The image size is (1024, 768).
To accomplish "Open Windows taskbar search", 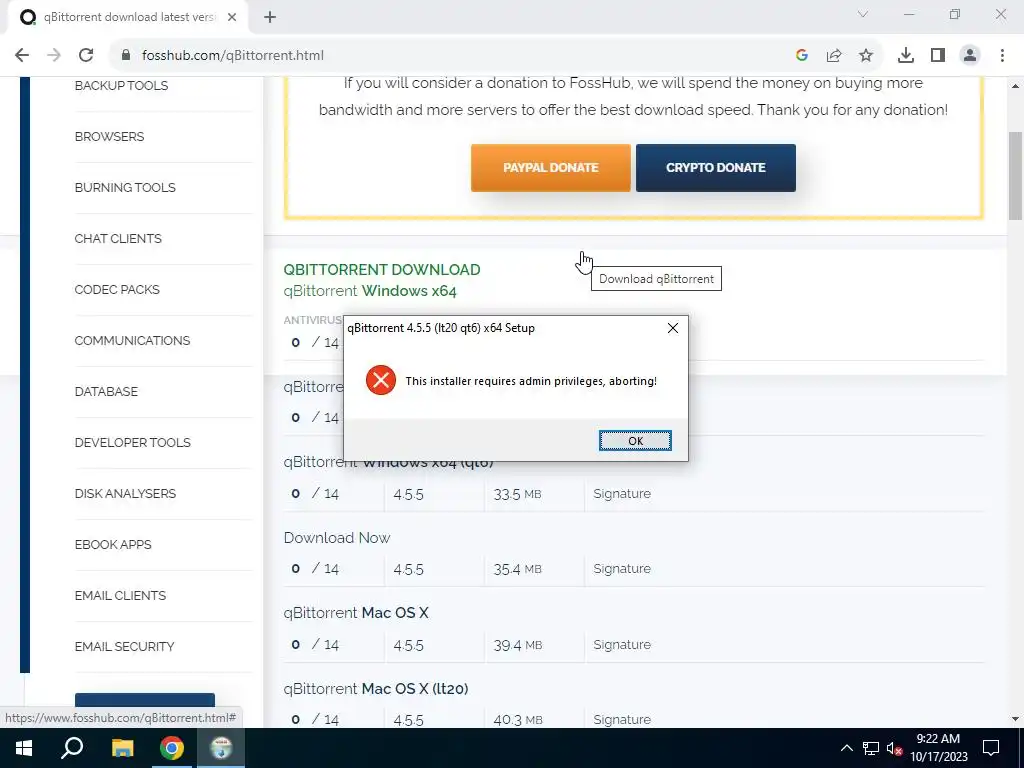I will (x=72, y=748).
